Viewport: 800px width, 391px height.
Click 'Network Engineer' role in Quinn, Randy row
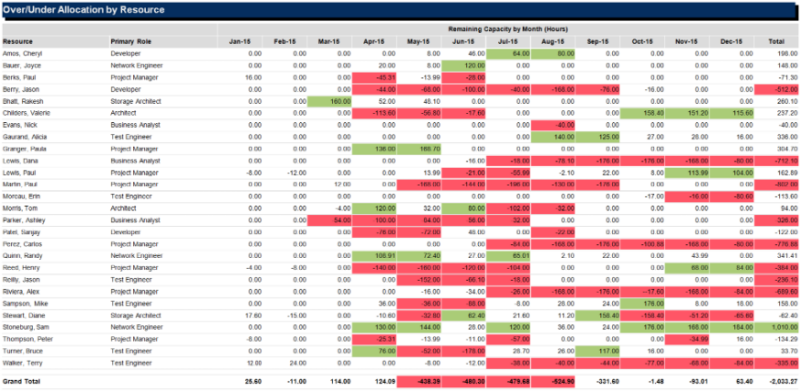(136, 256)
